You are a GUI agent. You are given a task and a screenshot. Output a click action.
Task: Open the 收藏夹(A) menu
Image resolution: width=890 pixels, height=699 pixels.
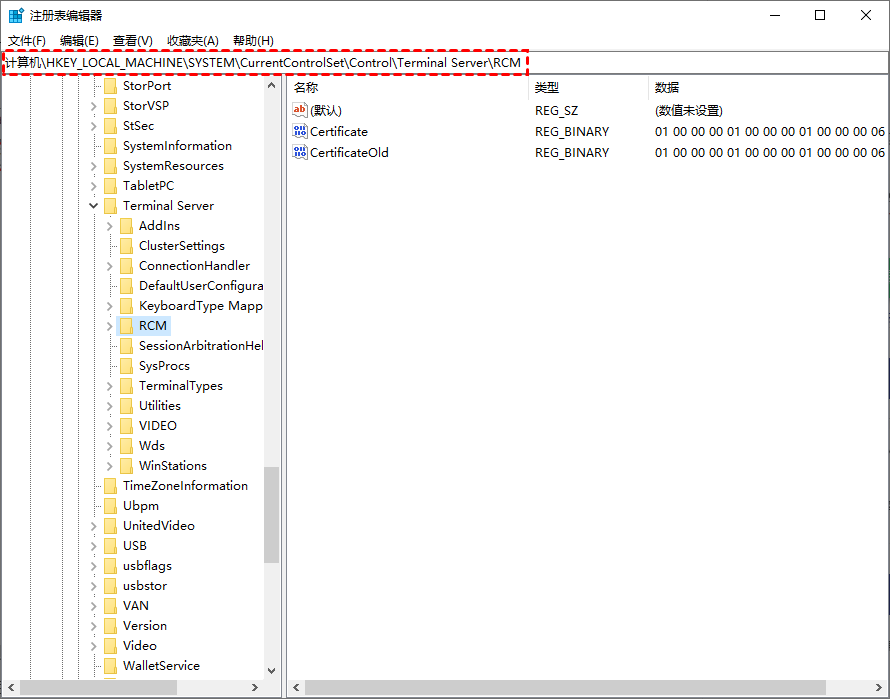[x=193, y=41]
